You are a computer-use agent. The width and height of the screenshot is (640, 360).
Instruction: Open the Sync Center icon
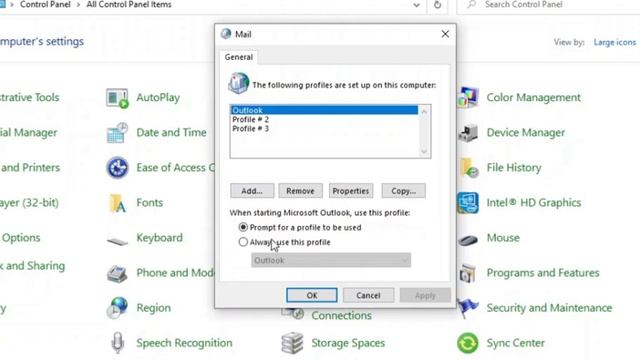point(468,343)
